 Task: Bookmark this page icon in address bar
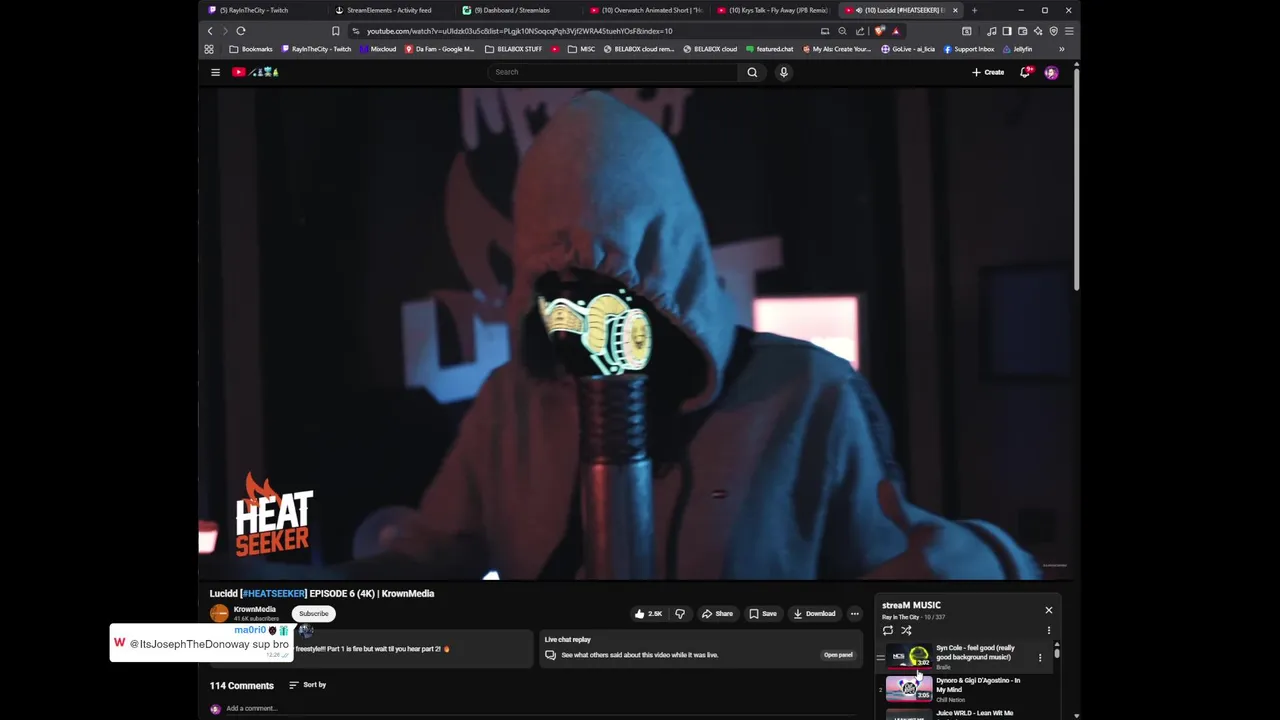coord(336,31)
